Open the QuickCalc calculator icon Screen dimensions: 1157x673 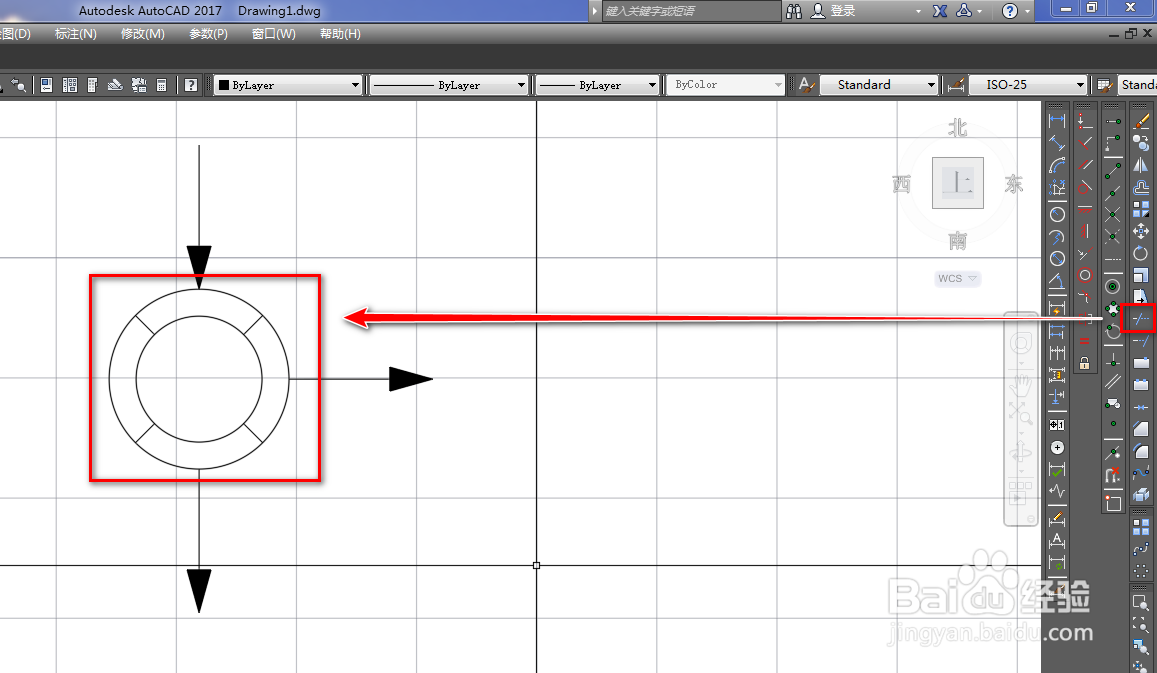tap(162, 85)
